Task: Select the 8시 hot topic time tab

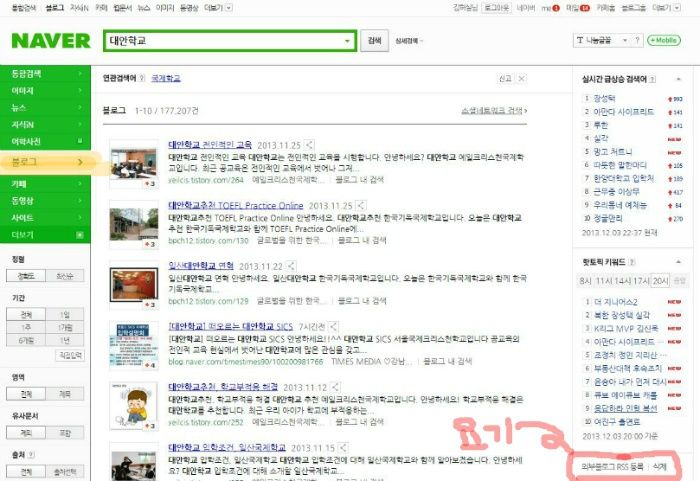Action: (585, 281)
